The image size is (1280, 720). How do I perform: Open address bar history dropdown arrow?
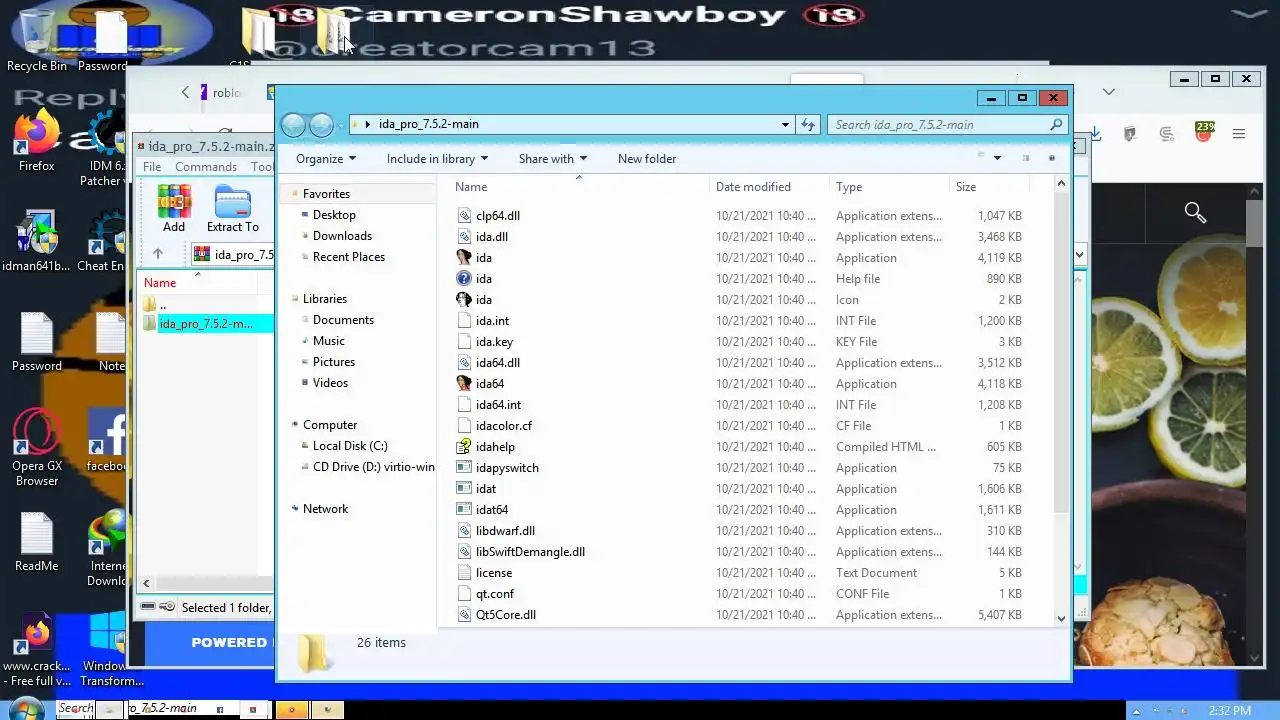click(x=785, y=125)
